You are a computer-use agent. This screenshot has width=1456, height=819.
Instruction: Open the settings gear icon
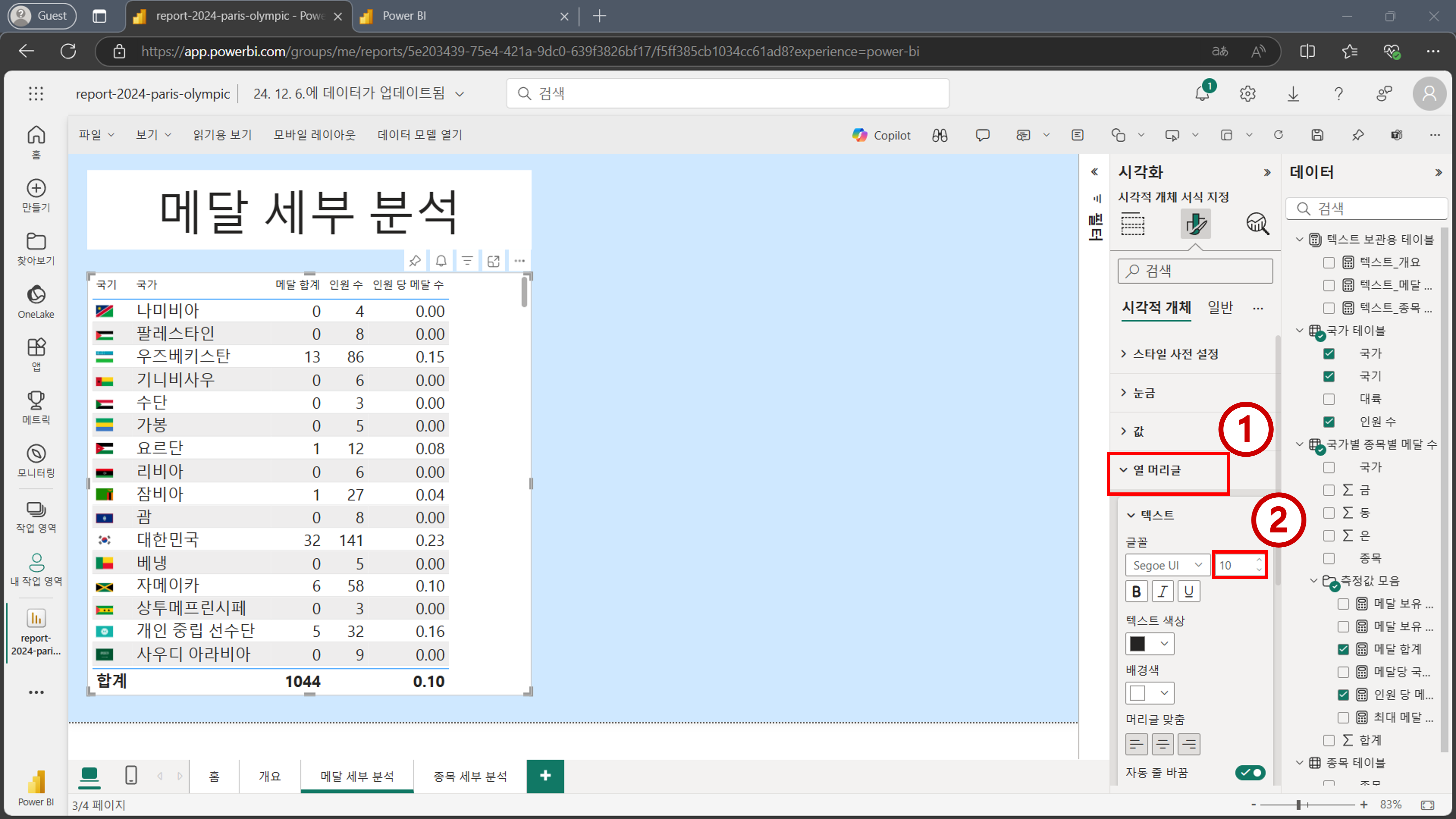click(1248, 93)
